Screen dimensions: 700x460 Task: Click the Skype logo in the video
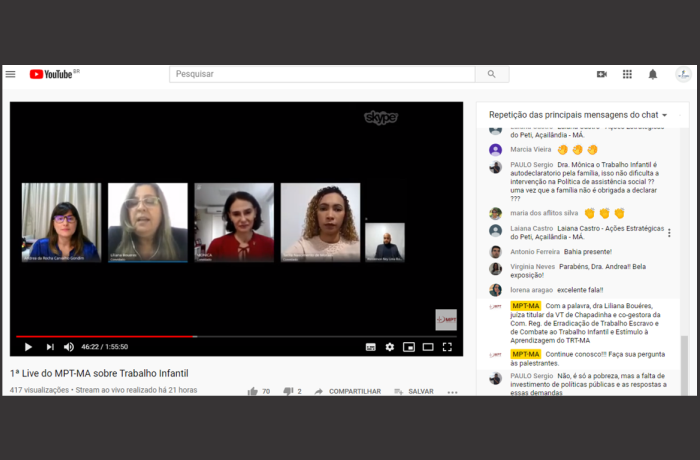pyautogui.click(x=381, y=117)
